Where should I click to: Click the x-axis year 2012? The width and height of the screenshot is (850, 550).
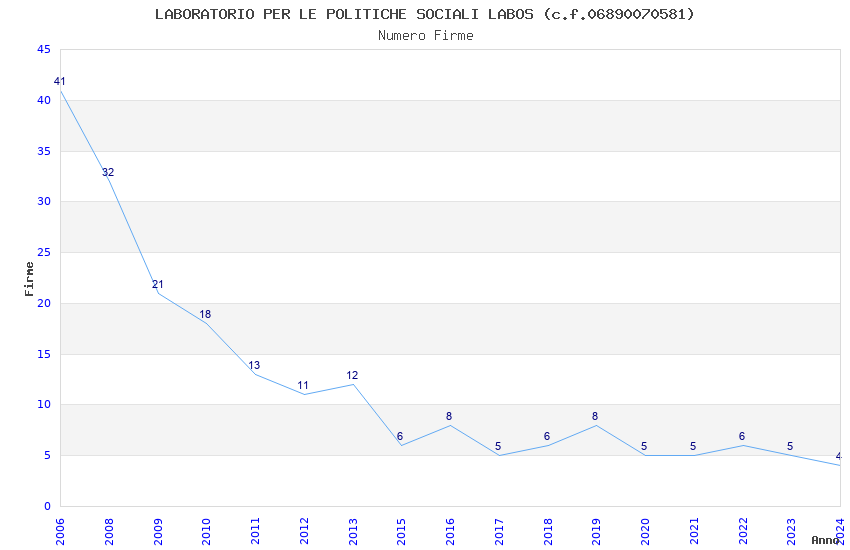[304, 531]
